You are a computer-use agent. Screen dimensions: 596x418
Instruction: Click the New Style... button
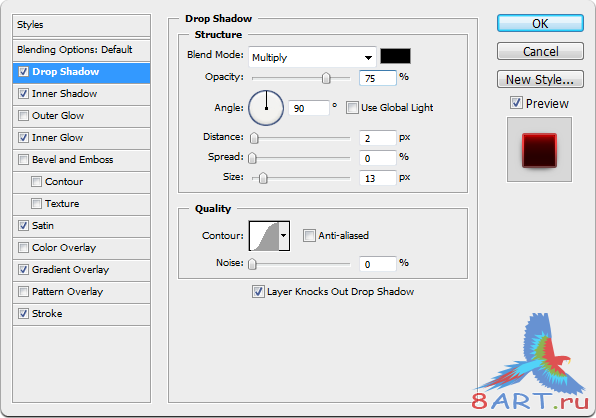point(540,79)
